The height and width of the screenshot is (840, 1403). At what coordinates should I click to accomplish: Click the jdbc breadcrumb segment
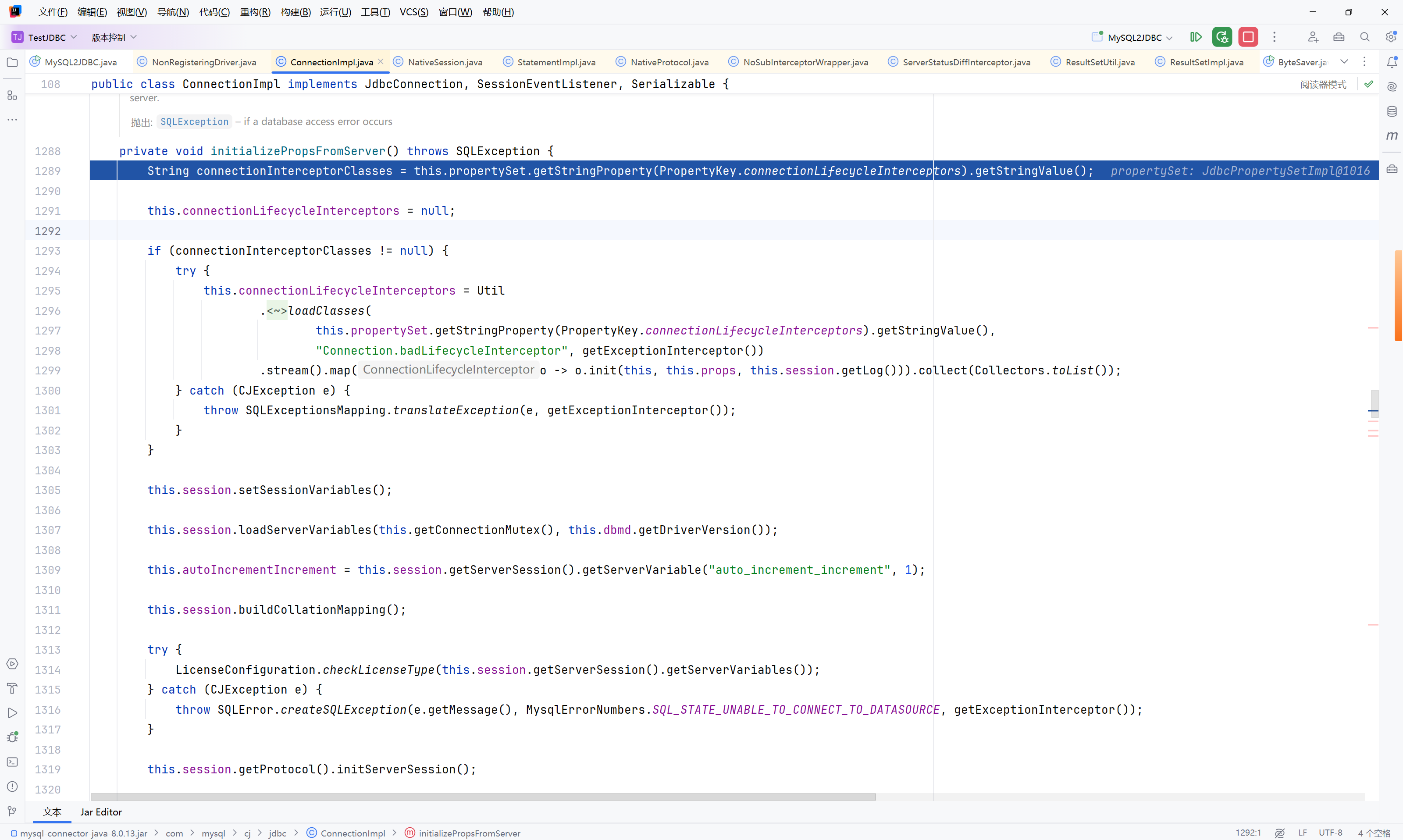tap(278, 833)
